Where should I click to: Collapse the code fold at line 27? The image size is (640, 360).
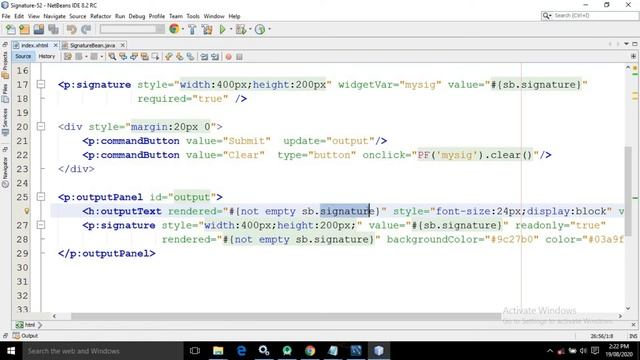click(41, 225)
